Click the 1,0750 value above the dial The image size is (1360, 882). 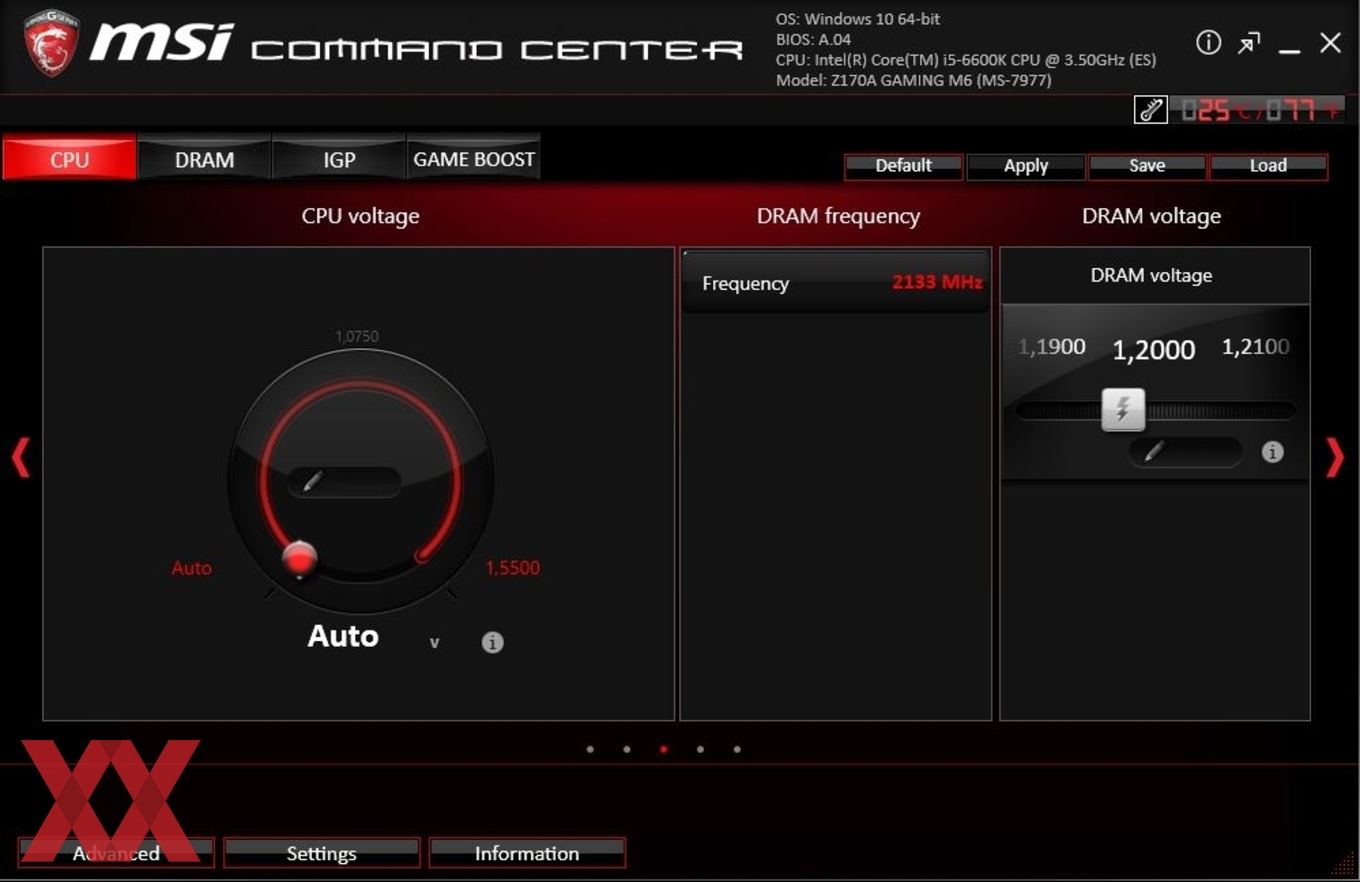point(357,337)
